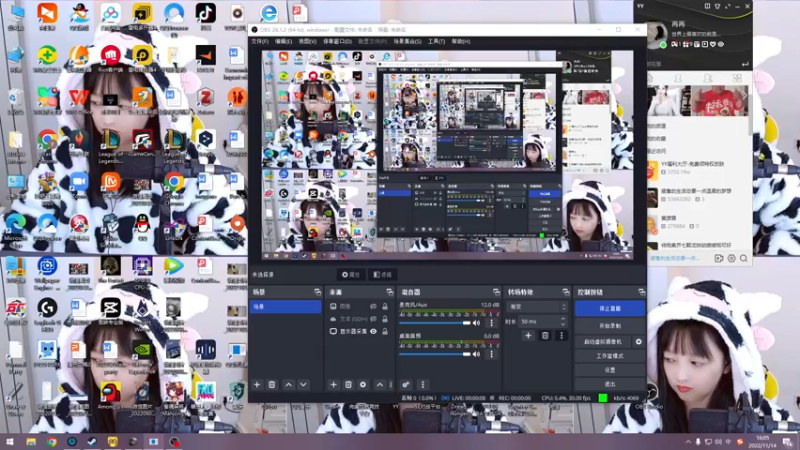Click the 退出 exit button

point(610,384)
